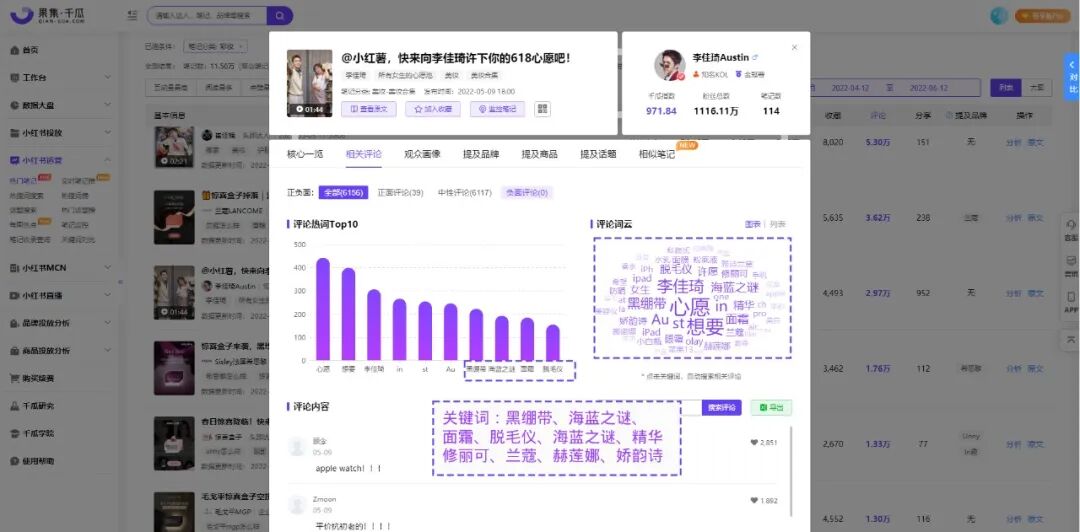Image resolution: width=1080 pixels, height=532 pixels.
Task: Open the QR code icon beside 监控笔记
Action: pos(542,109)
